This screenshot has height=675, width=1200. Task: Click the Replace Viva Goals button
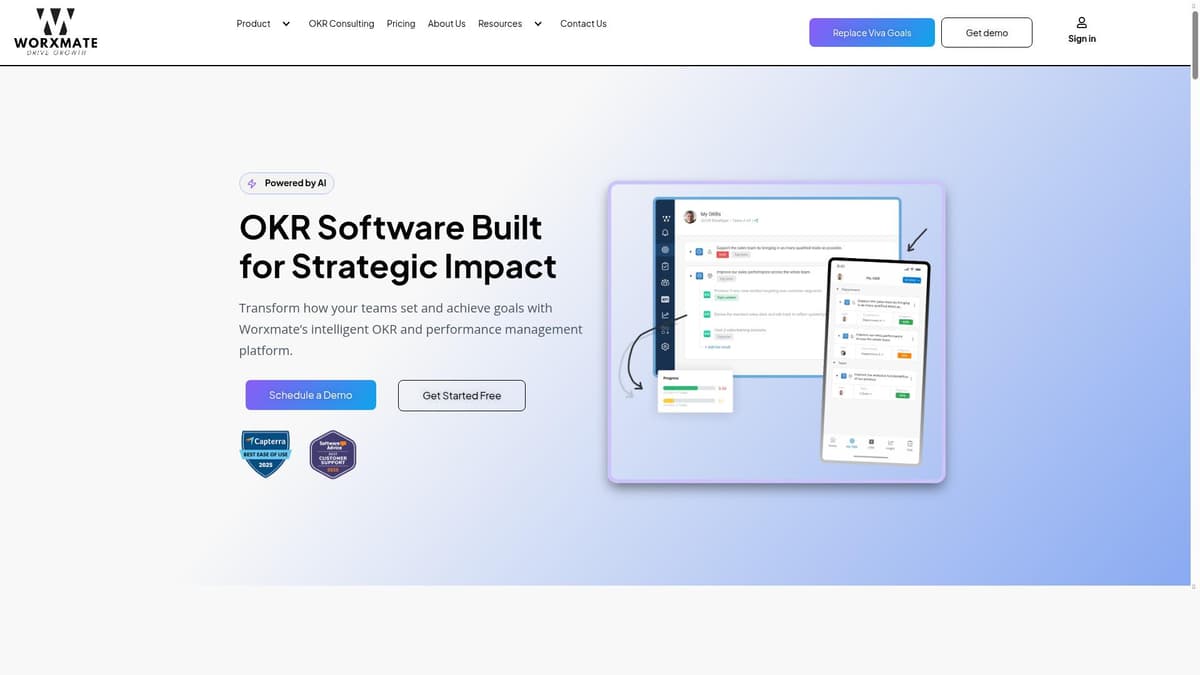pyautogui.click(x=872, y=33)
